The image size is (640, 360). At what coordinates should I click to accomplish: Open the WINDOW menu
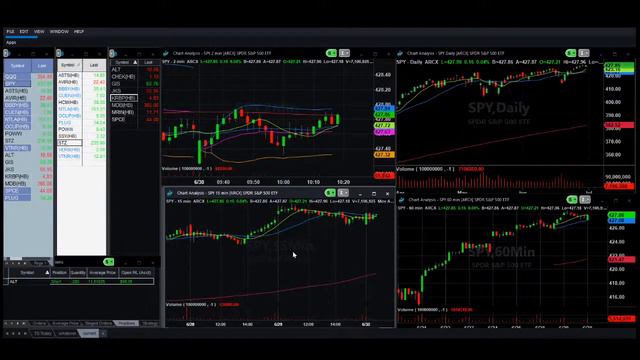[59, 31]
